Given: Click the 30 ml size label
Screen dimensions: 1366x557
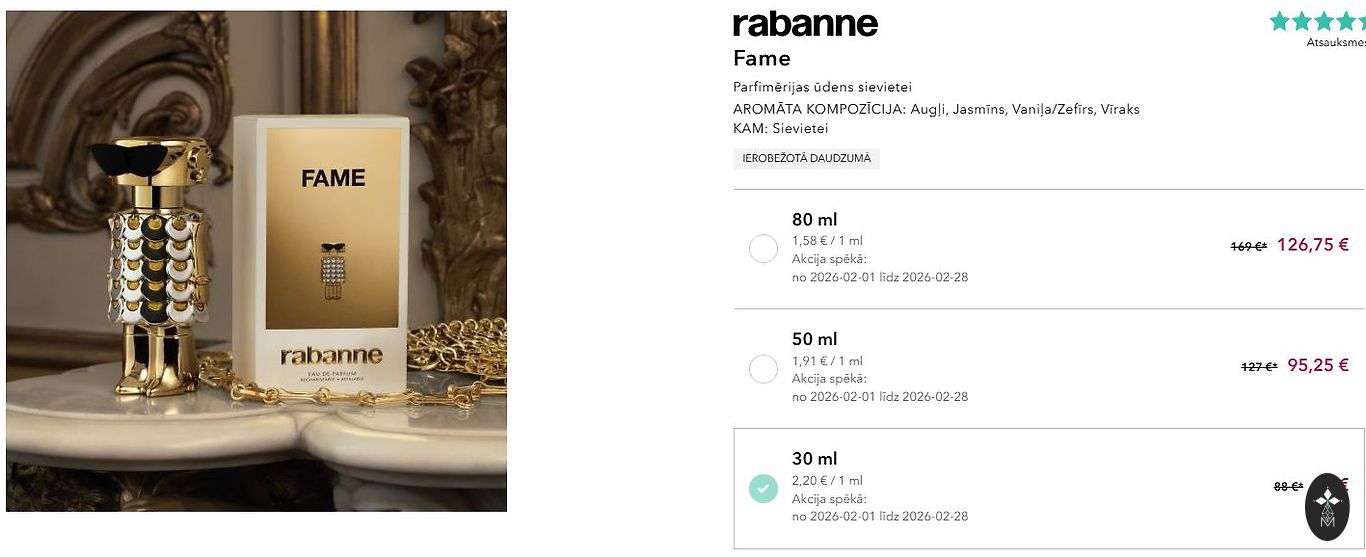Looking at the screenshot, I should [814, 460].
